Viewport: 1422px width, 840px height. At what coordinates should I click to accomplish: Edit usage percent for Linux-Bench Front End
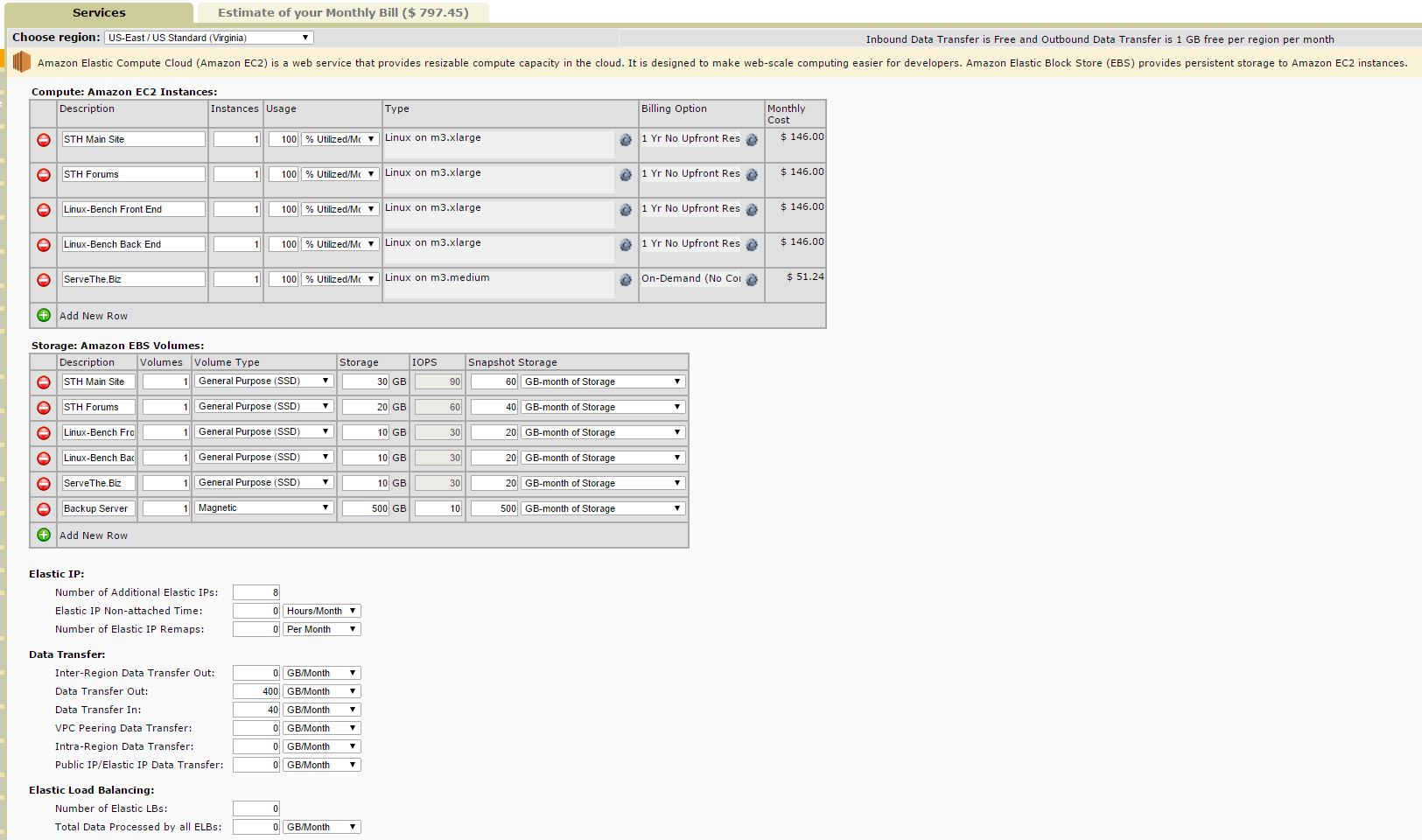pyautogui.click(x=284, y=209)
